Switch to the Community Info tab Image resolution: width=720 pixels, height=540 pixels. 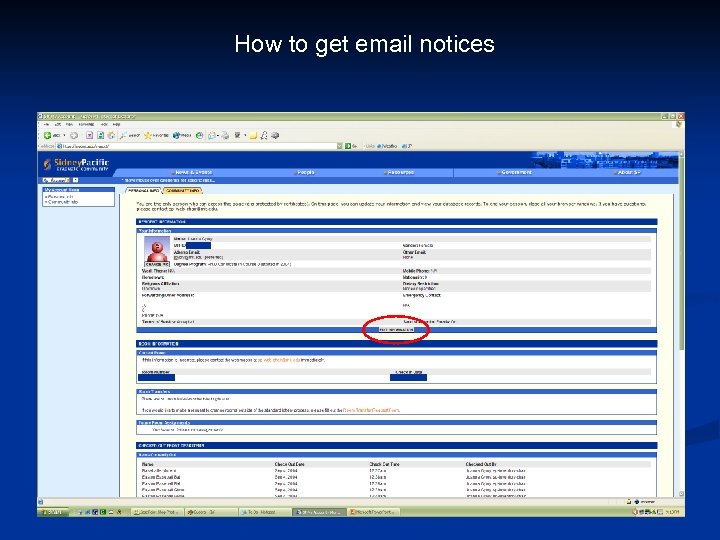point(182,191)
